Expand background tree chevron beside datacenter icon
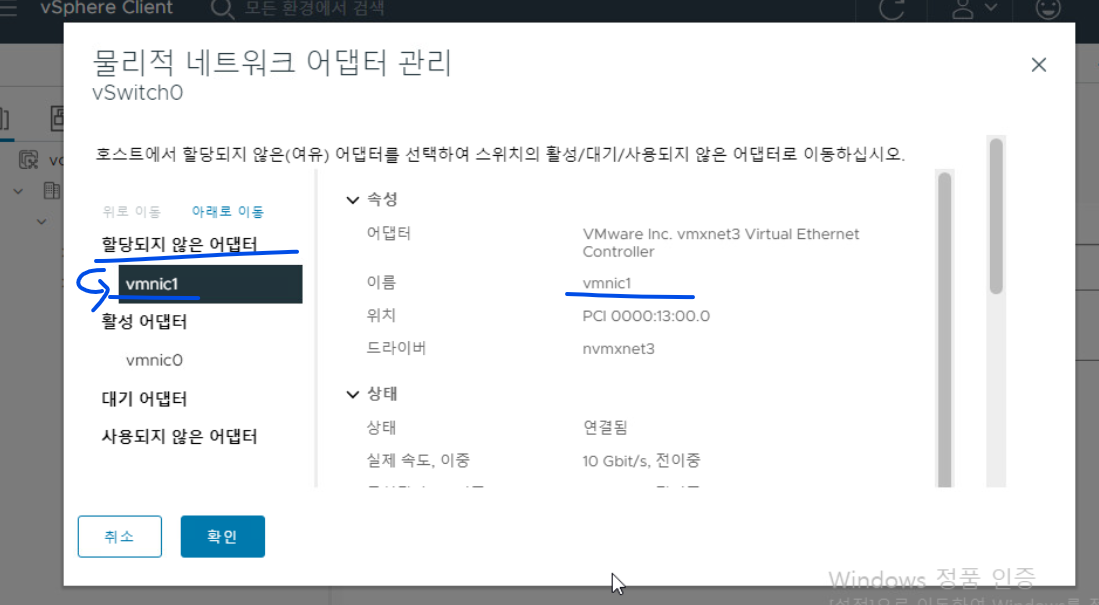 click(x=18, y=191)
